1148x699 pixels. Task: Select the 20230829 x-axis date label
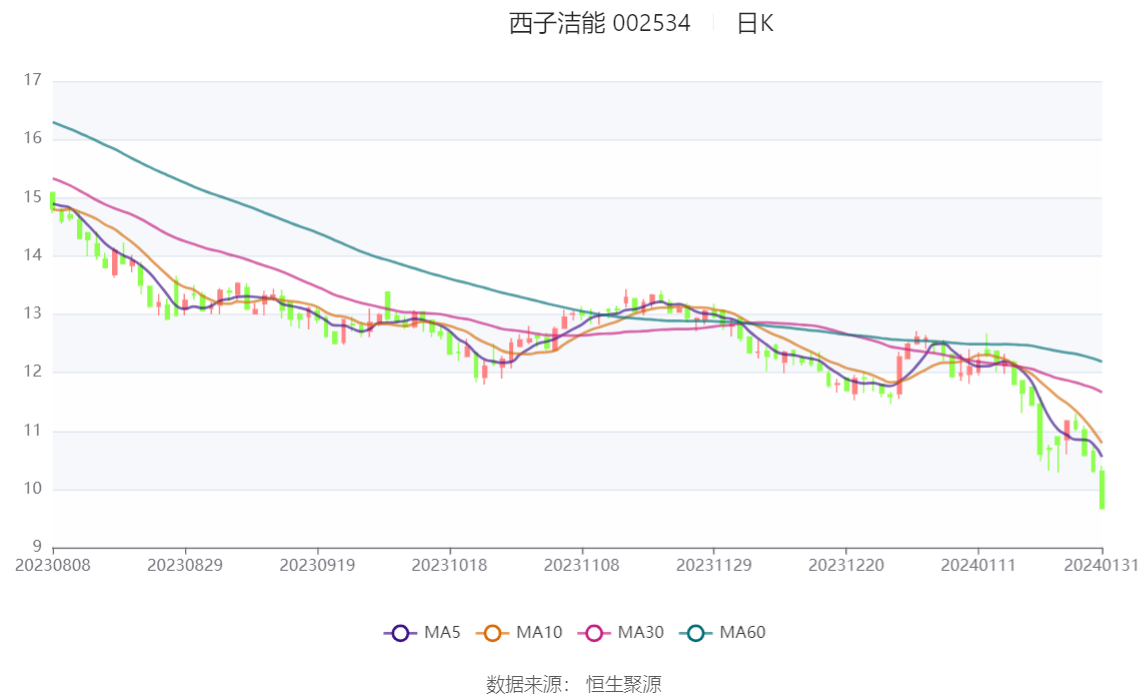pyautogui.click(x=185, y=565)
